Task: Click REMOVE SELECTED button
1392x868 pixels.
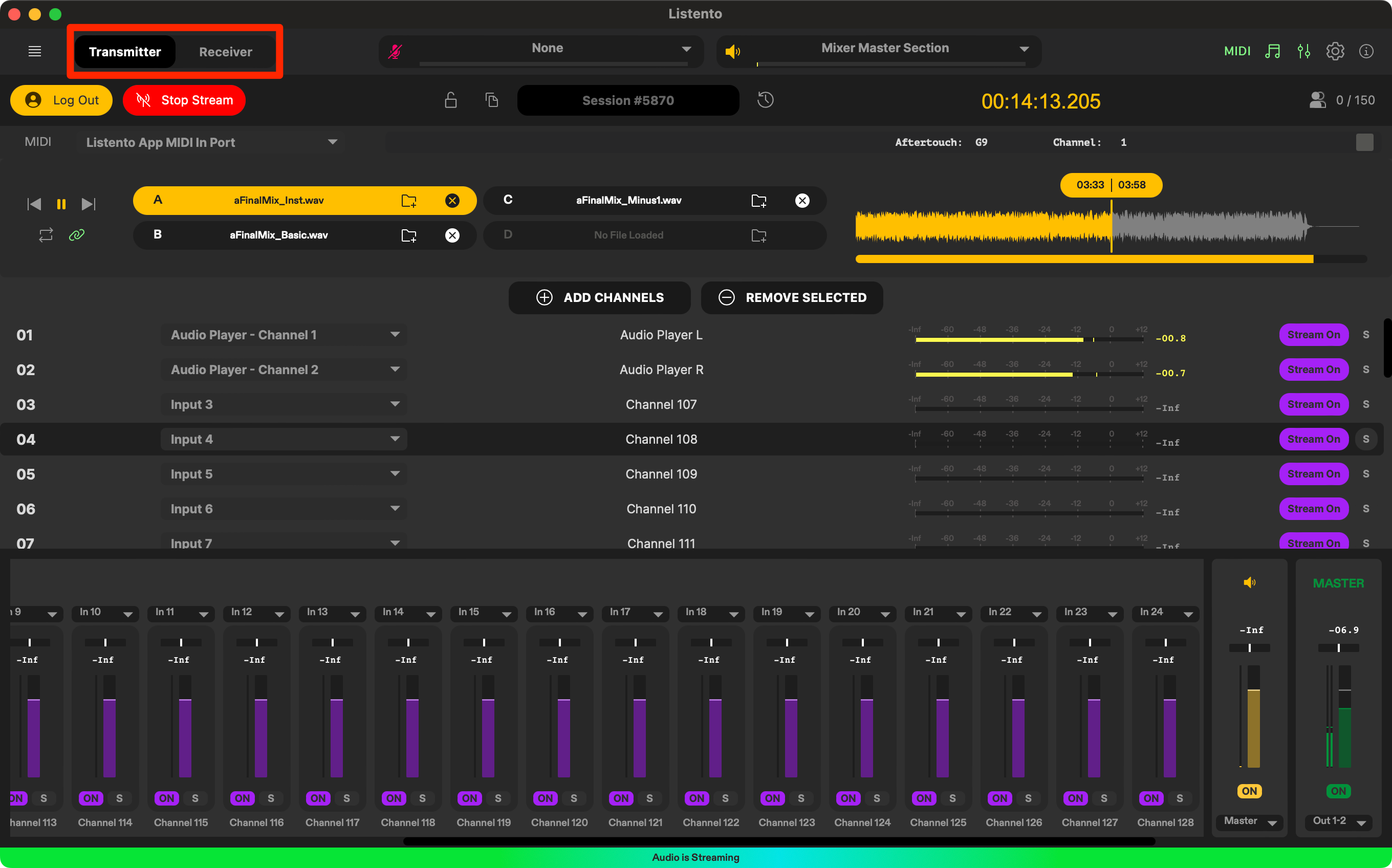Action: click(792, 297)
